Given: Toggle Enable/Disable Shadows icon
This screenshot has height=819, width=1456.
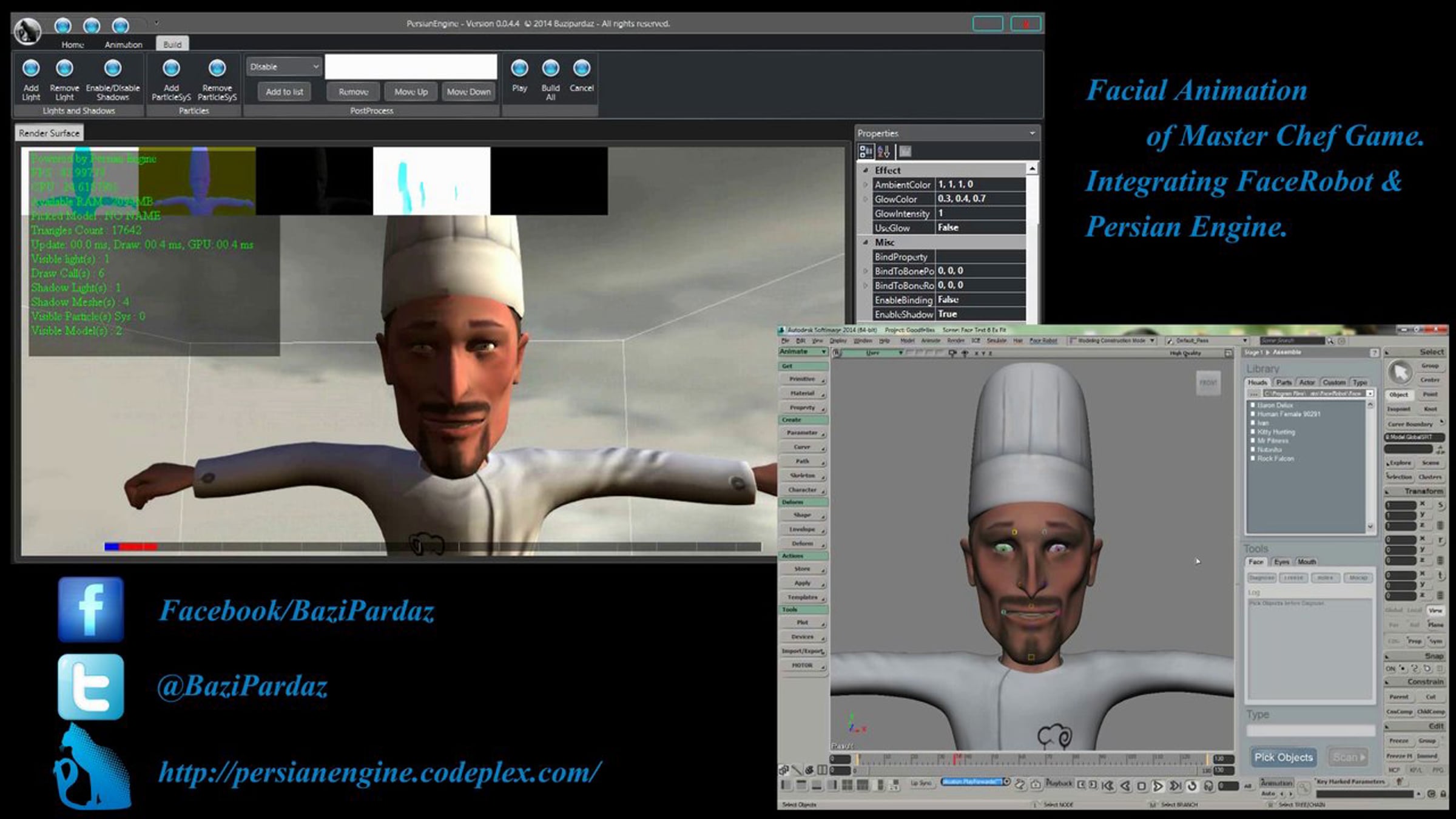Looking at the screenshot, I should (x=112, y=68).
